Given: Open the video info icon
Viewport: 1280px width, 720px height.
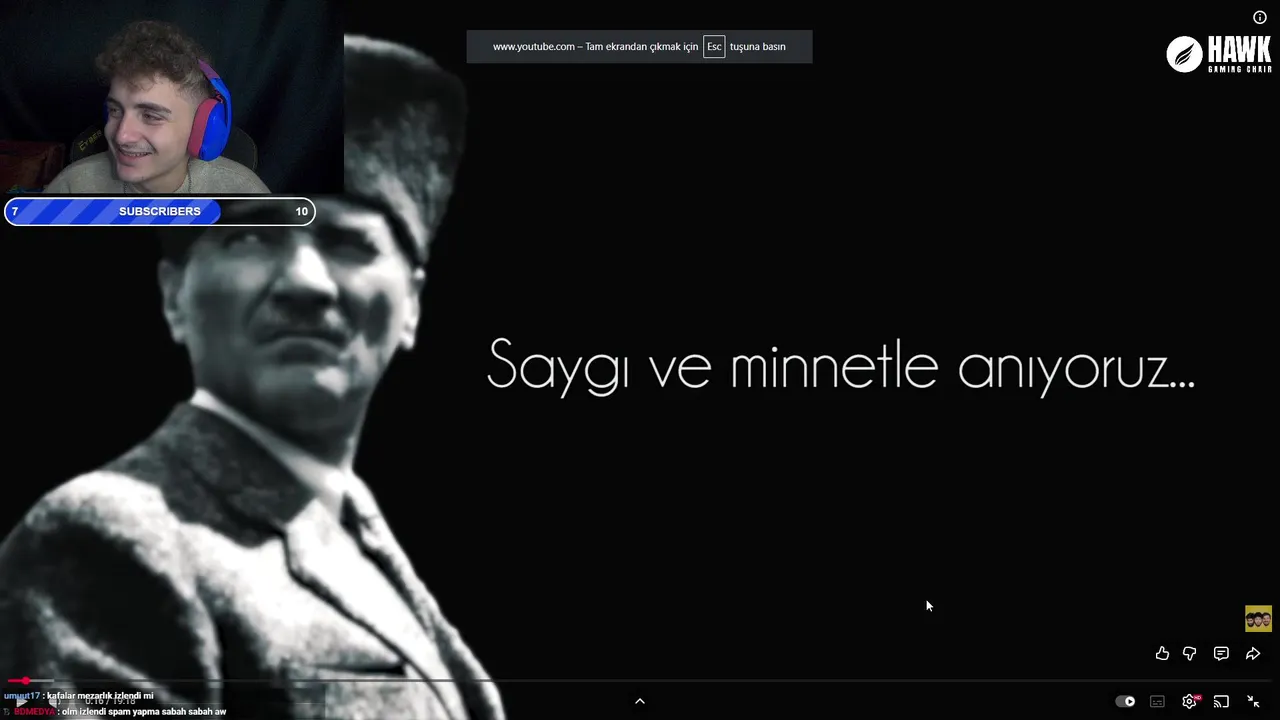Looking at the screenshot, I should [1260, 17].
